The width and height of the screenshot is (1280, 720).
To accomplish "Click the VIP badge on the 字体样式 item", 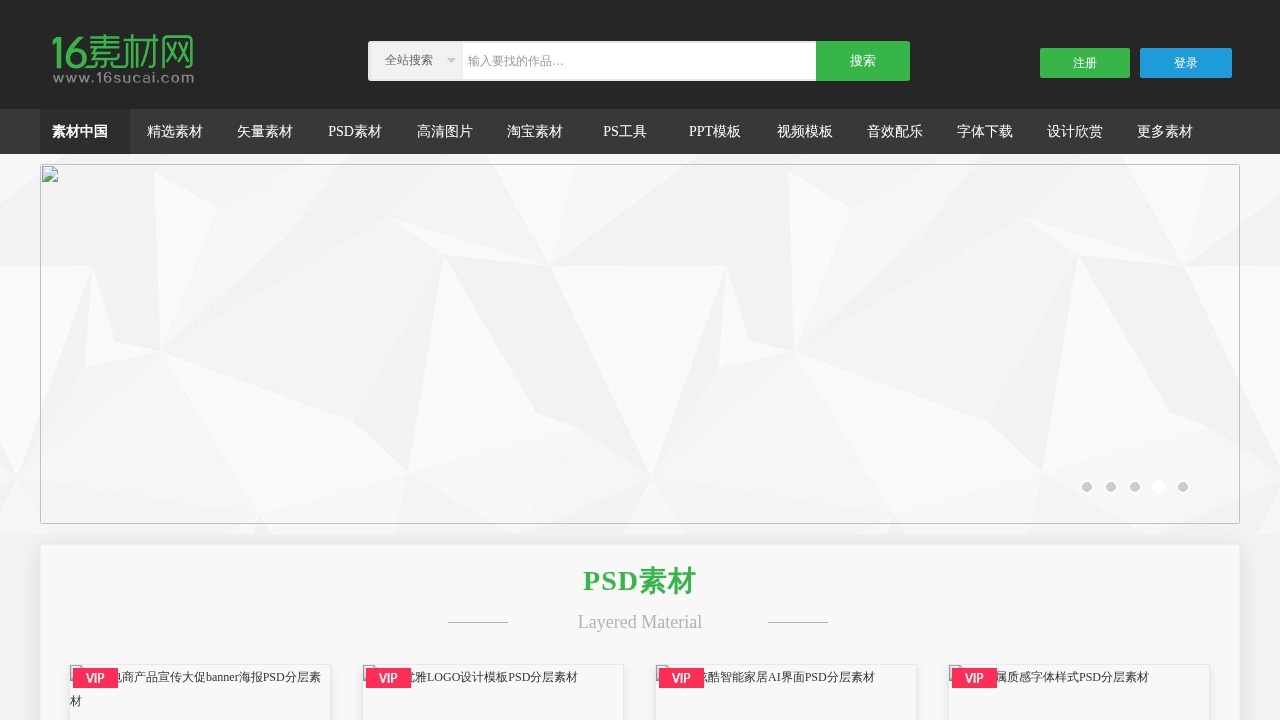I will point(974,678).
